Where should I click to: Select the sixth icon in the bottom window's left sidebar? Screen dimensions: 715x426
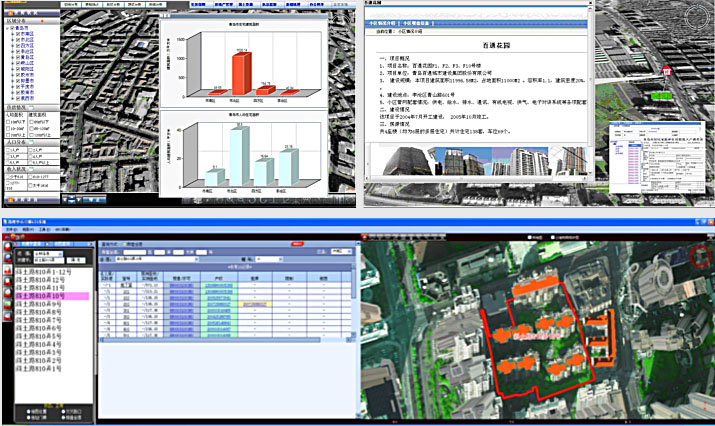point(8,305)
